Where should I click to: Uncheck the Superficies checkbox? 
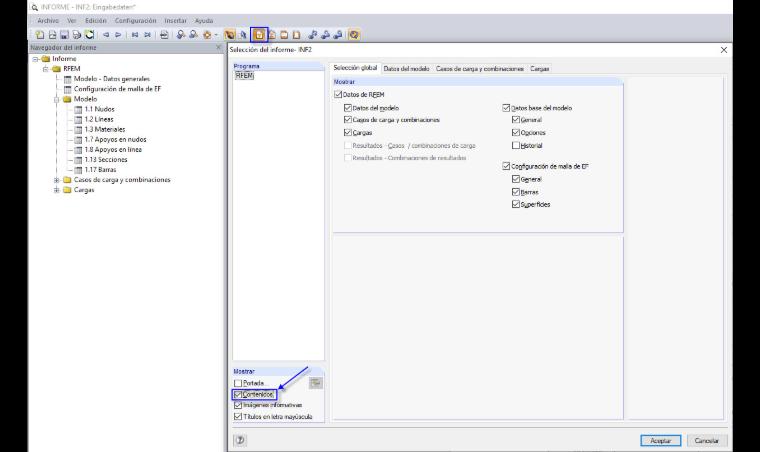[x=516, y=204]
